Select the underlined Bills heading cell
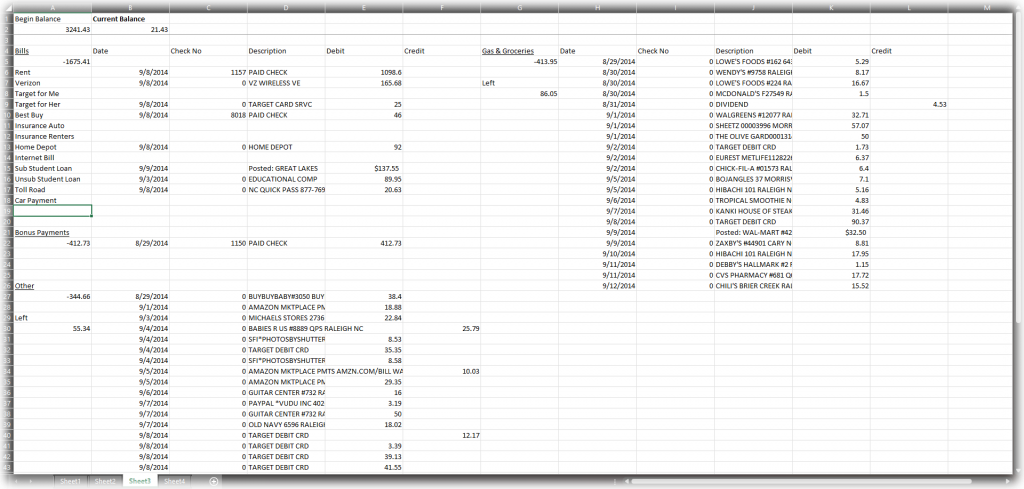 pos(52,51)
